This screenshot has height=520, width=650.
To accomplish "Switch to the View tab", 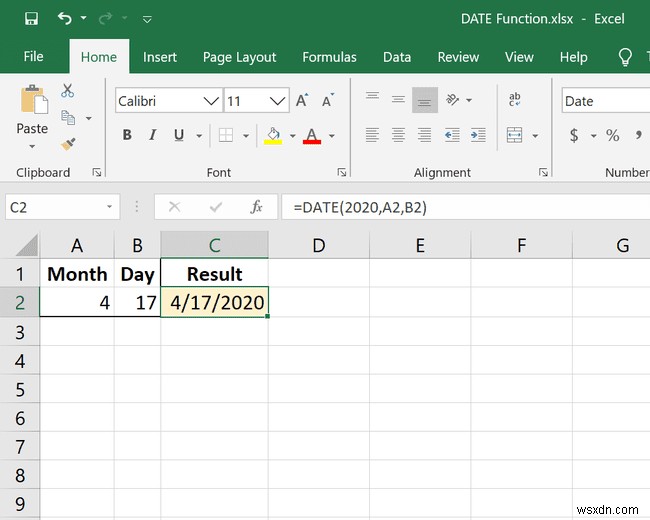I will pos(519,57).
